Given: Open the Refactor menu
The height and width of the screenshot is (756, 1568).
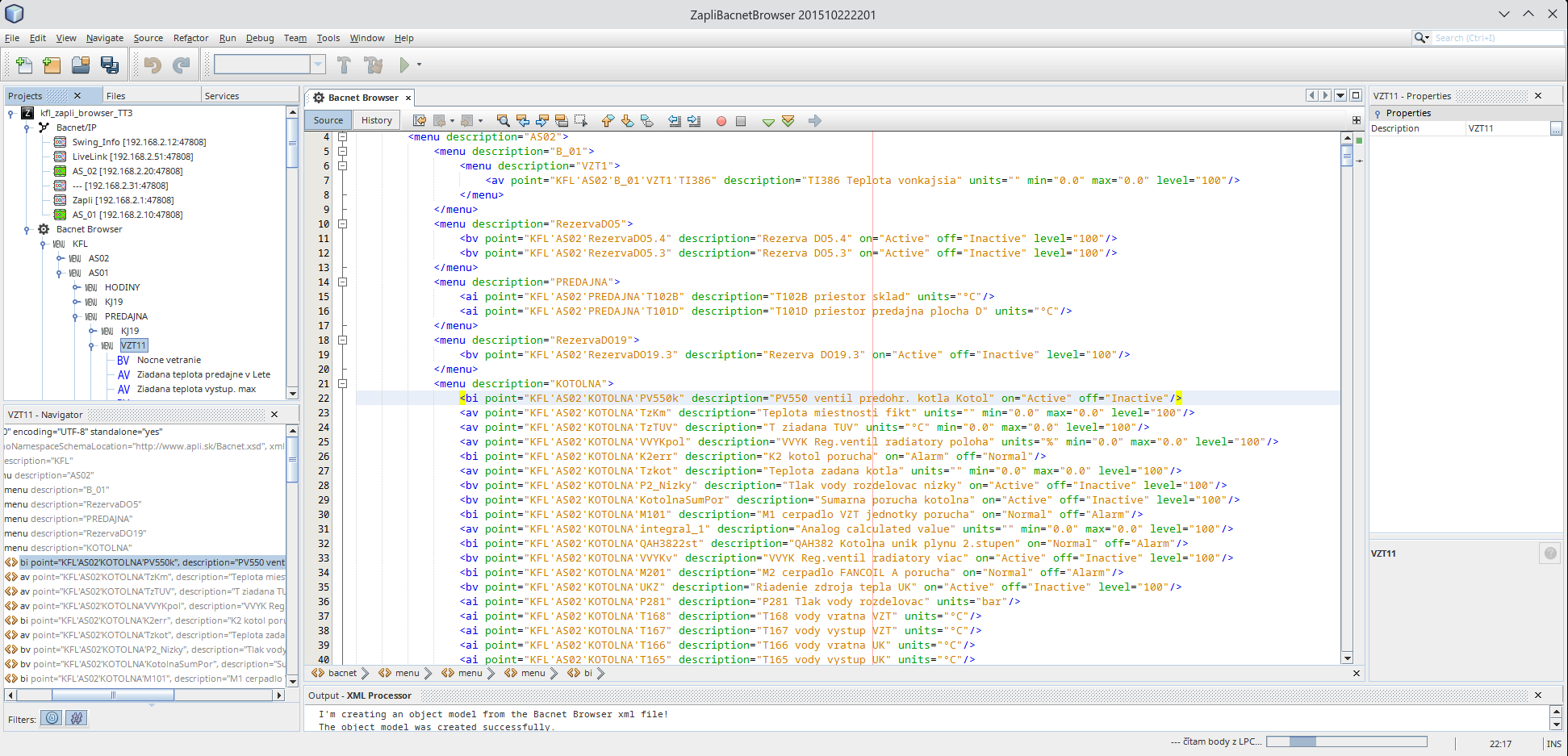Looking at the screenshot, I should click(190, 38).
